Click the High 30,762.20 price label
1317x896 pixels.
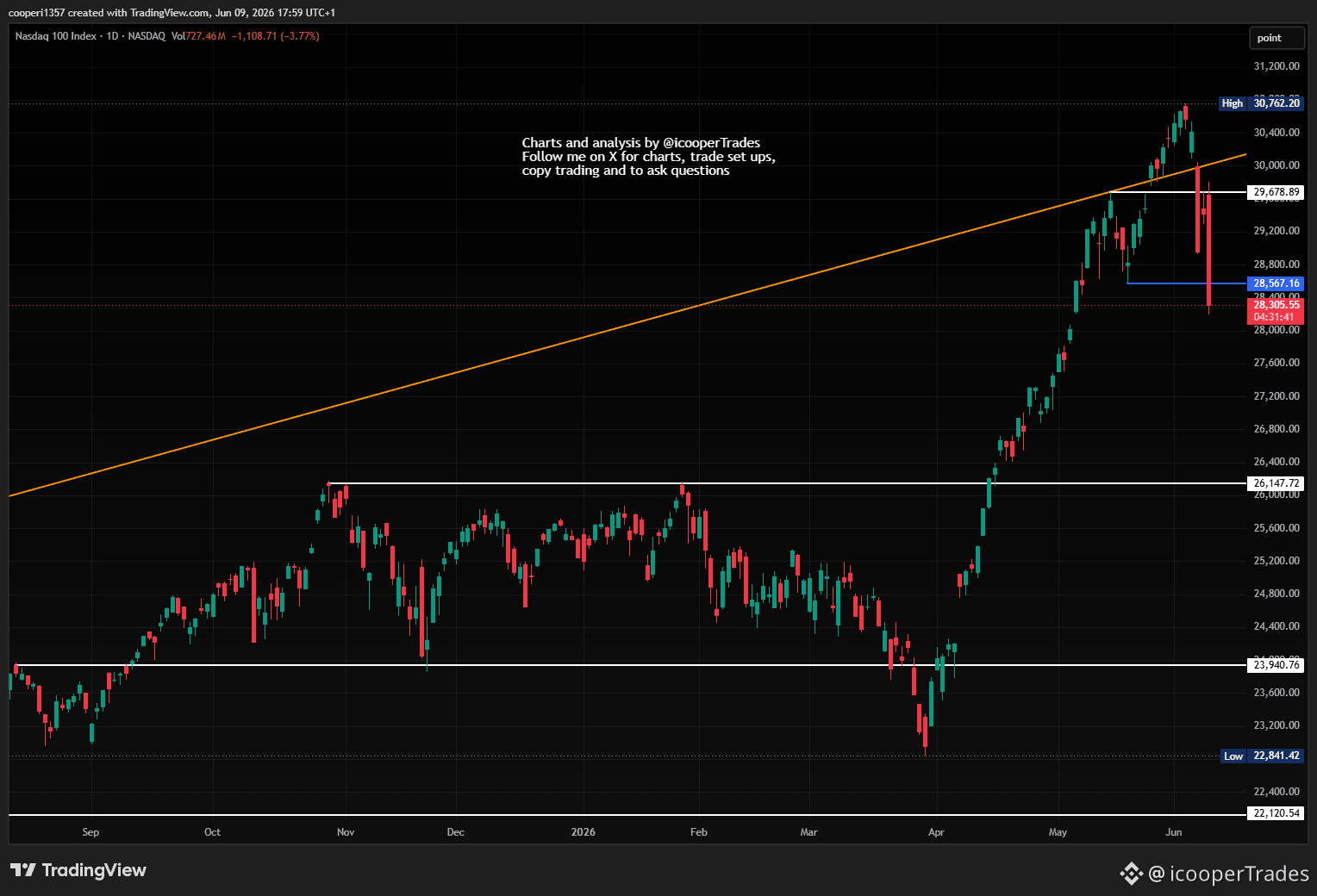(x=1261, y=103)
